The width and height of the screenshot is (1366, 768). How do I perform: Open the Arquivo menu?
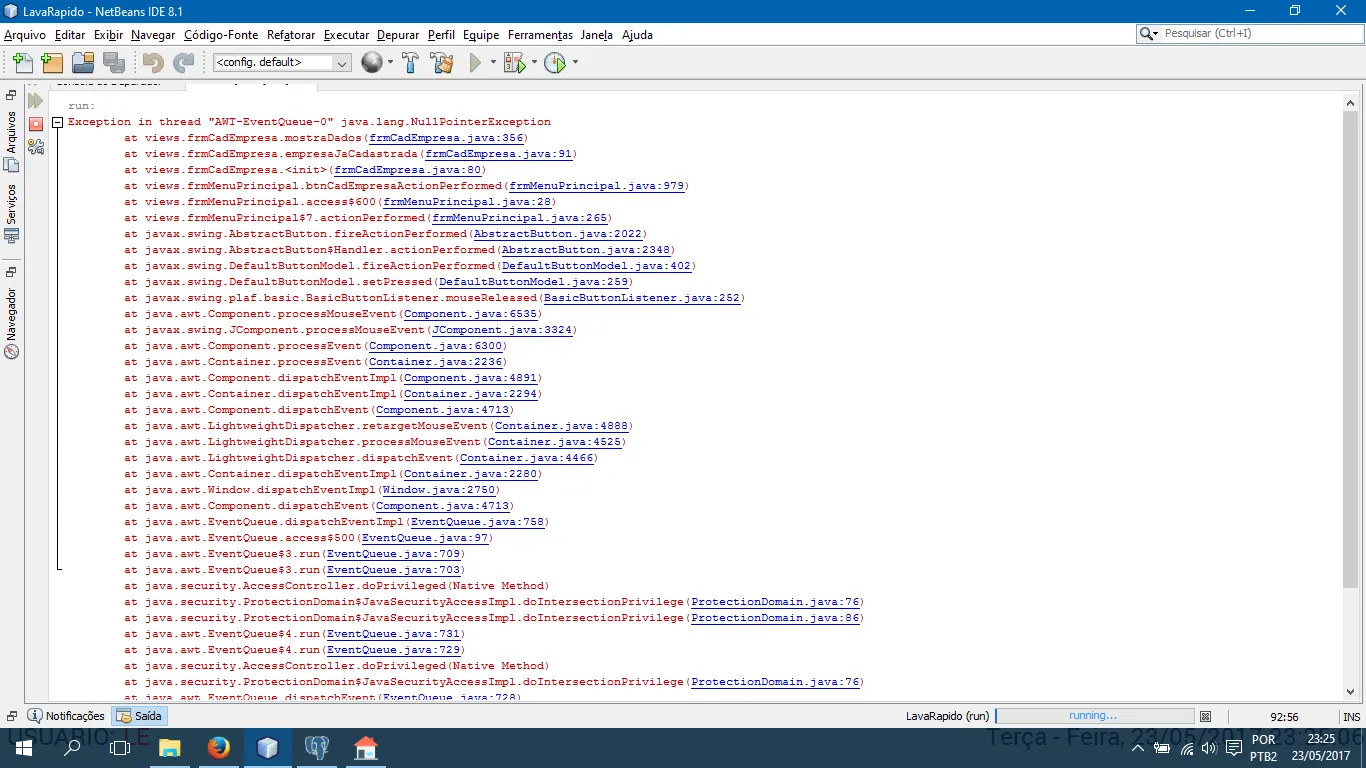point(25,35)
